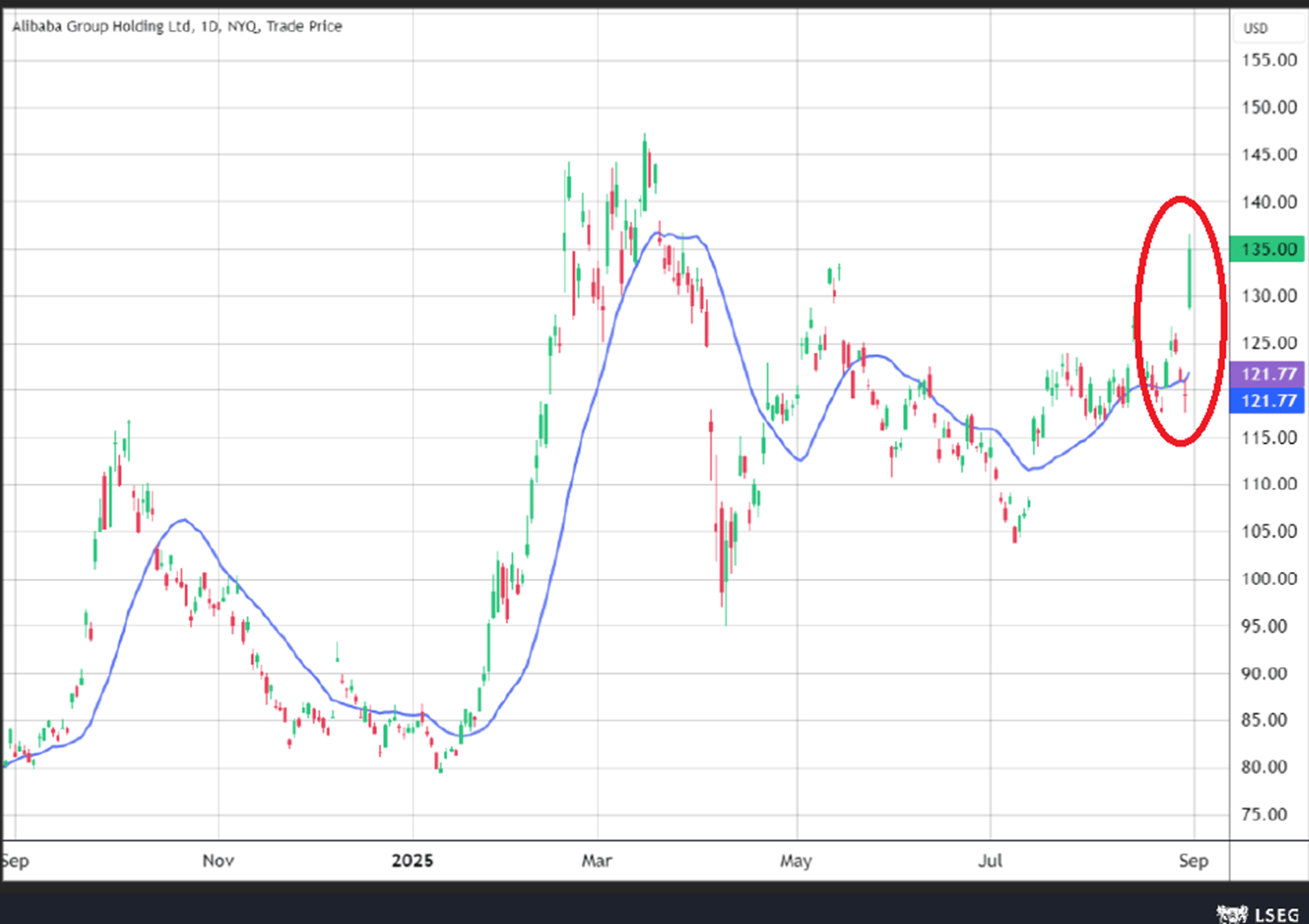Click the Nov date axis label
This screenshot has height=924, width=1309.
coord(218,860)
